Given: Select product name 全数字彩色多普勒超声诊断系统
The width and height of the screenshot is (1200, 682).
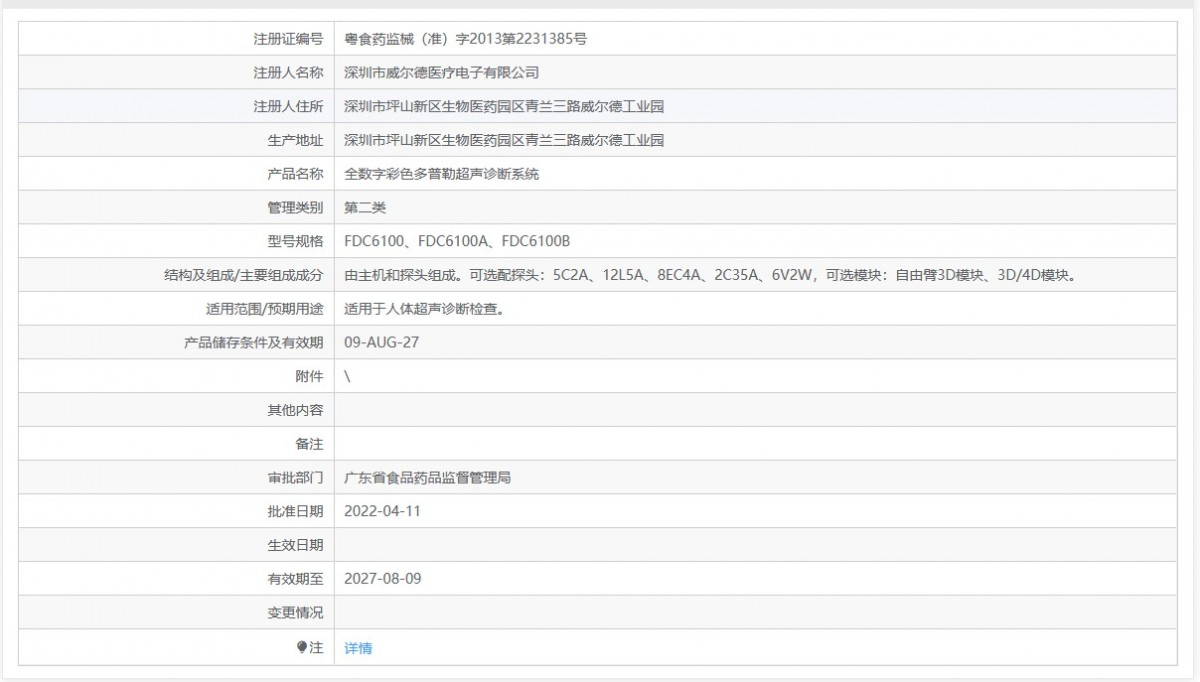Looking at the screenshot, I should 441,174.
